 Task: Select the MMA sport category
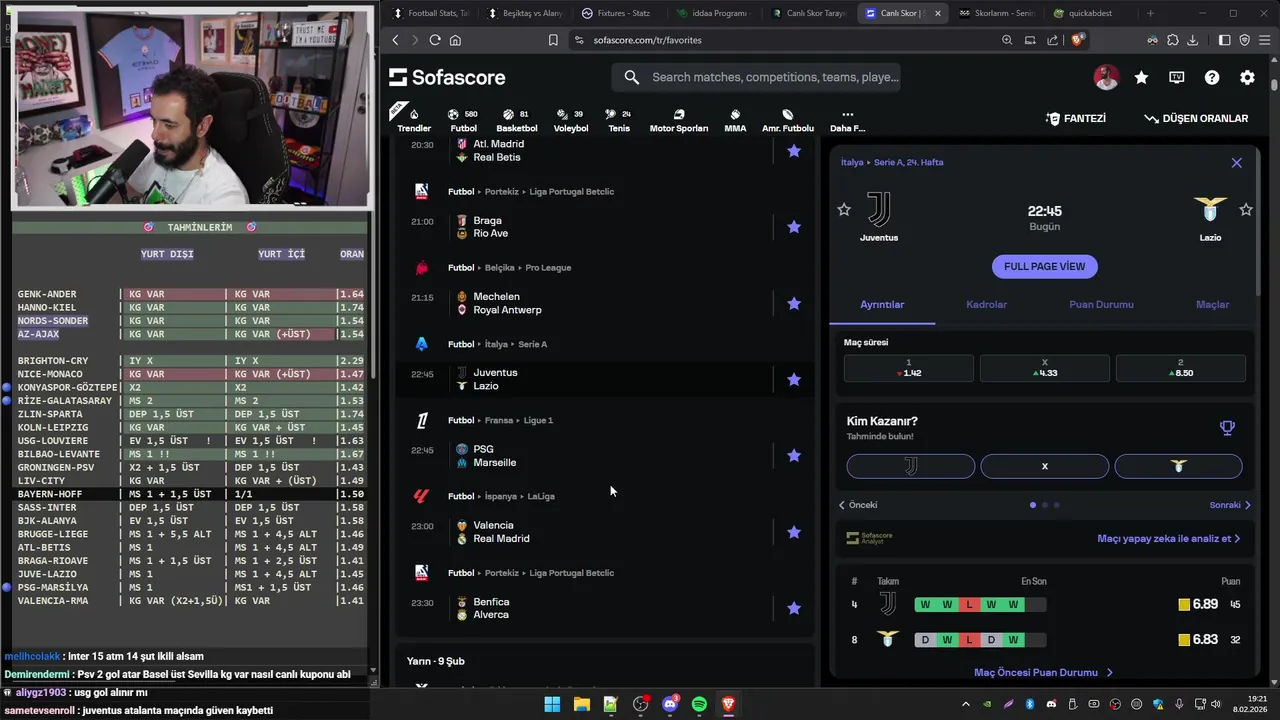[x=735, y=120]
